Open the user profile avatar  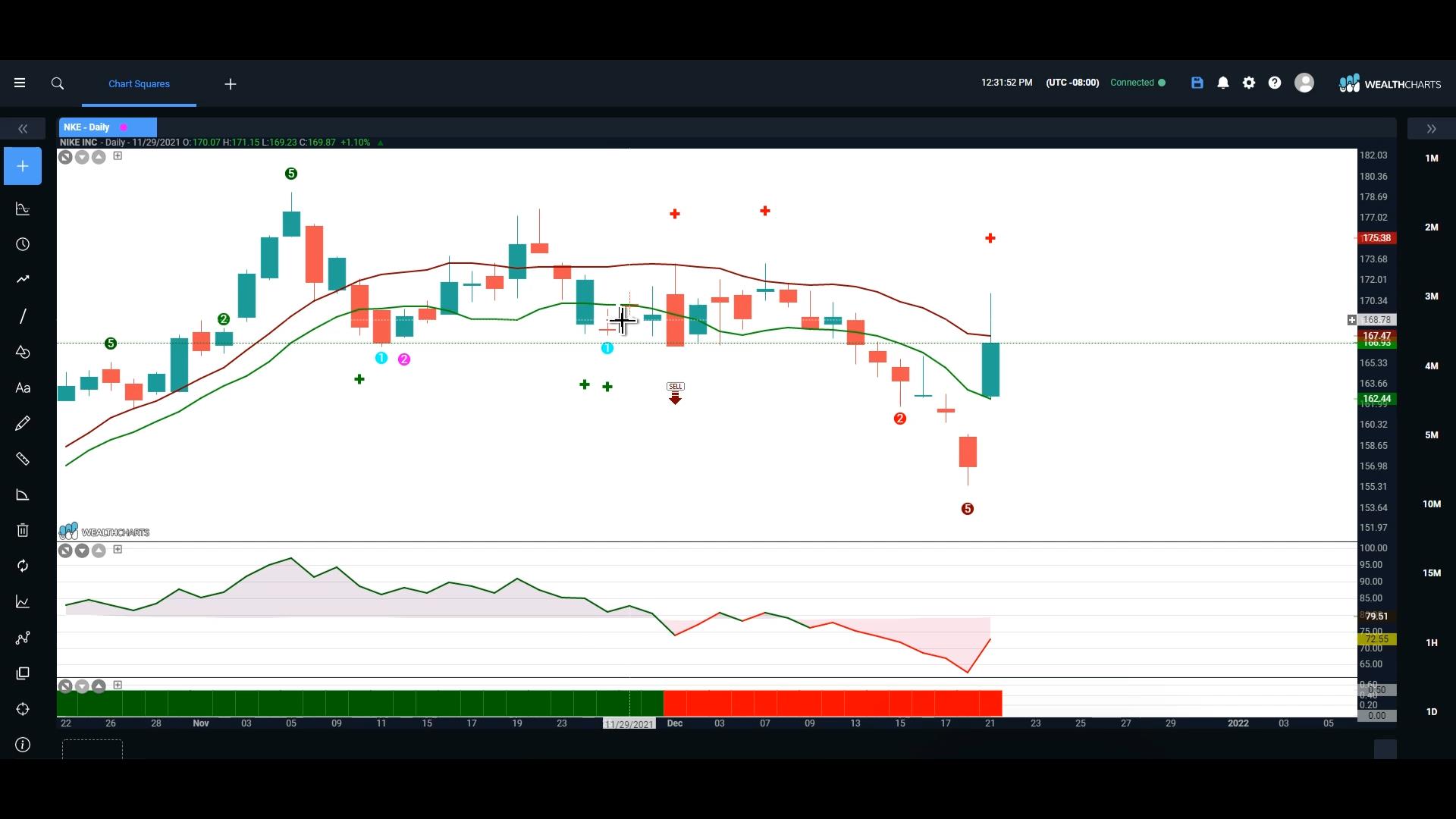coord(1304,83)
